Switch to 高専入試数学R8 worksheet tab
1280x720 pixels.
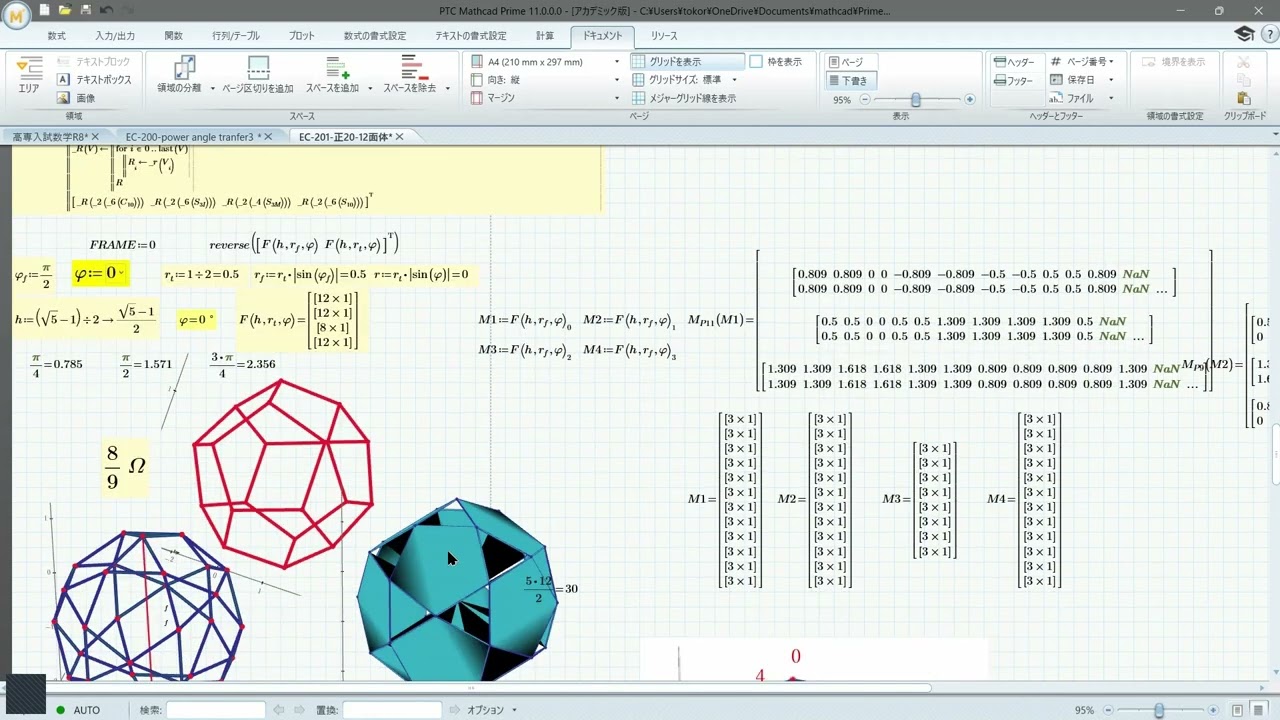(50, 136)
